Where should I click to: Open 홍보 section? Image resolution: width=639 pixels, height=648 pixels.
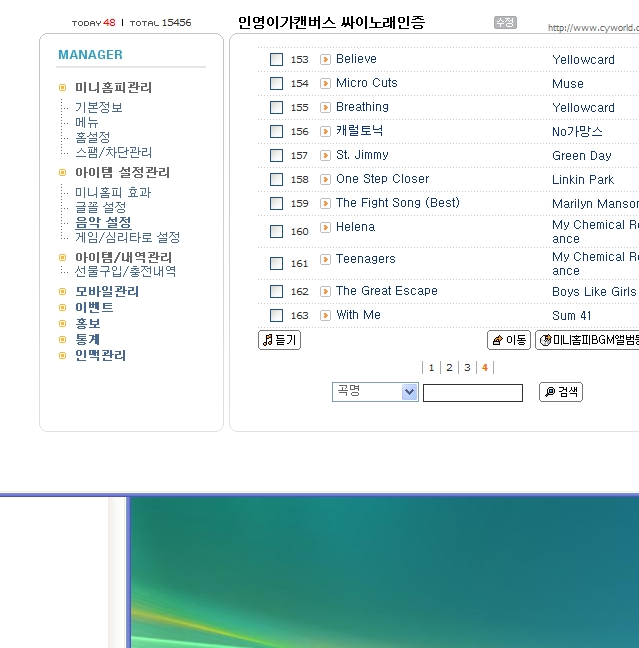pyautogui.click(x=88, y=323)
